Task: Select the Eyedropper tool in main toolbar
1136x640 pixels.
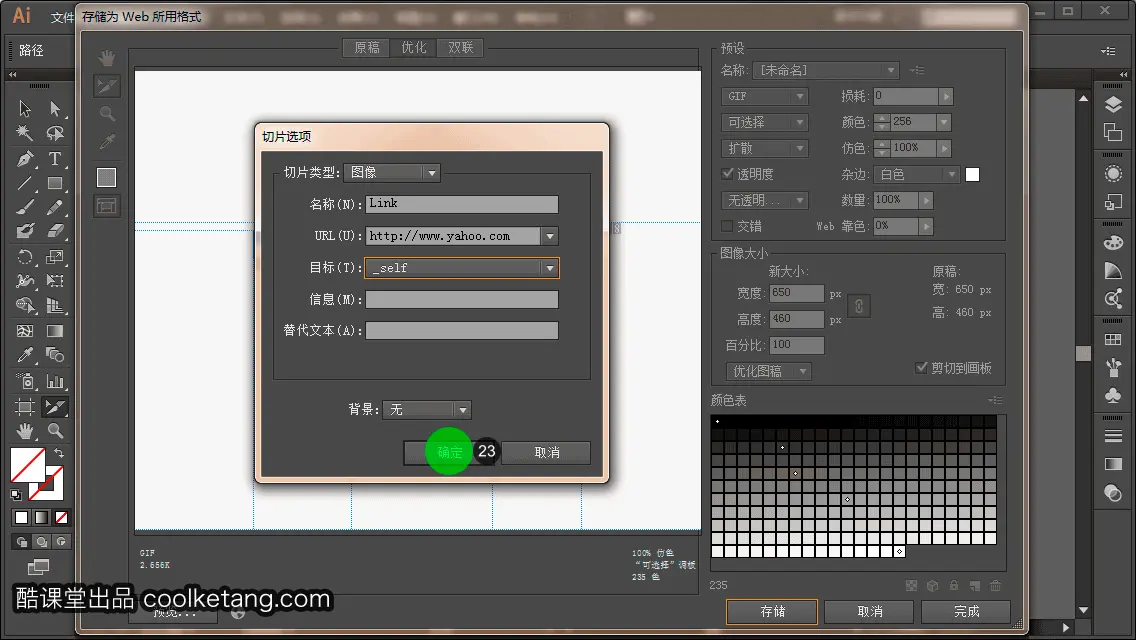Action: click(25, 355)
